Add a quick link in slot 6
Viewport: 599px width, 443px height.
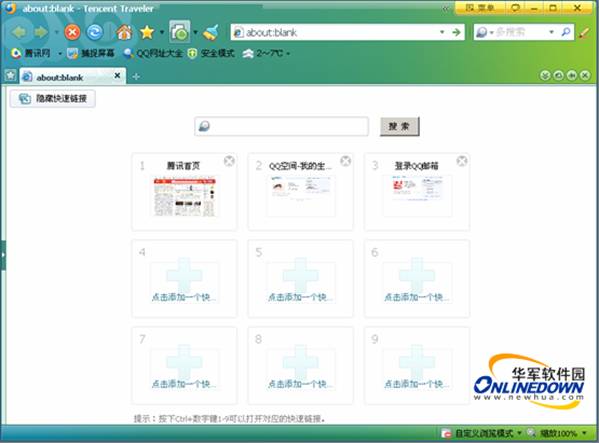[x=417, y=279]
